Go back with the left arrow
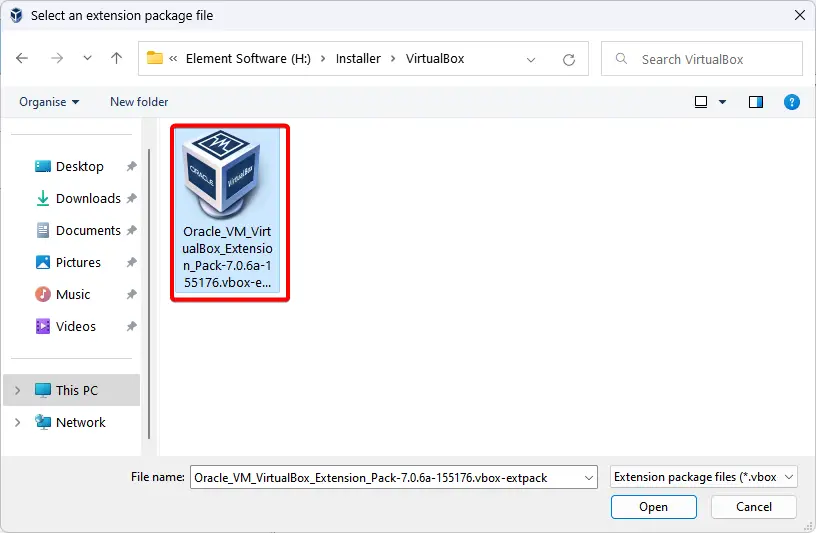Screen dimensions: 816x533 (22, 58)
